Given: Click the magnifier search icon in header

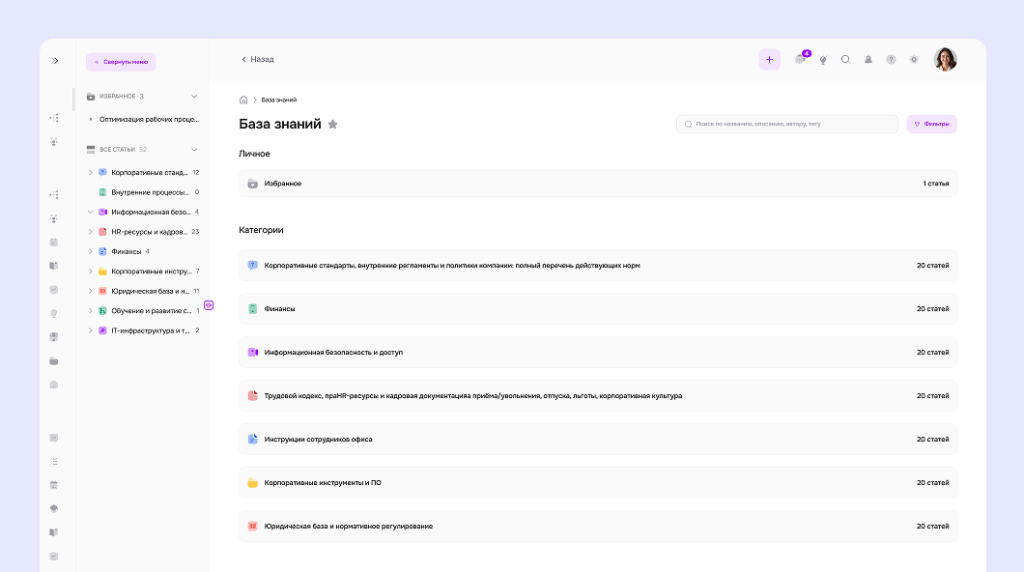Looking at the screenshot, I should (846, 60).
